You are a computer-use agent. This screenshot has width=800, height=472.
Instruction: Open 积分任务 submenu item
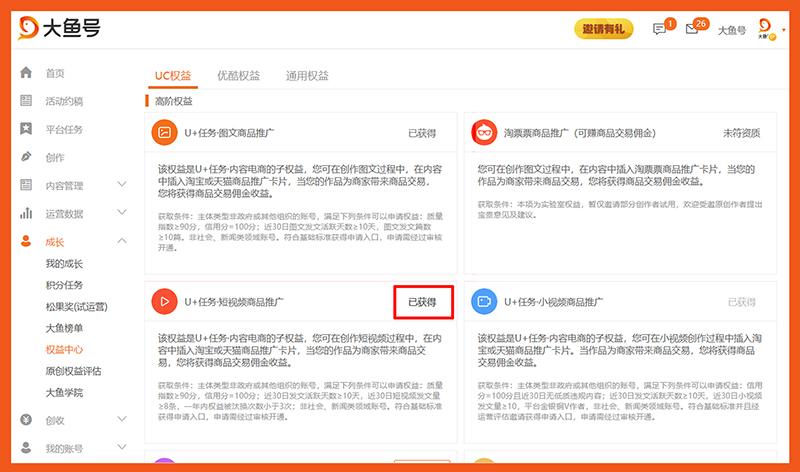(64, 285)
